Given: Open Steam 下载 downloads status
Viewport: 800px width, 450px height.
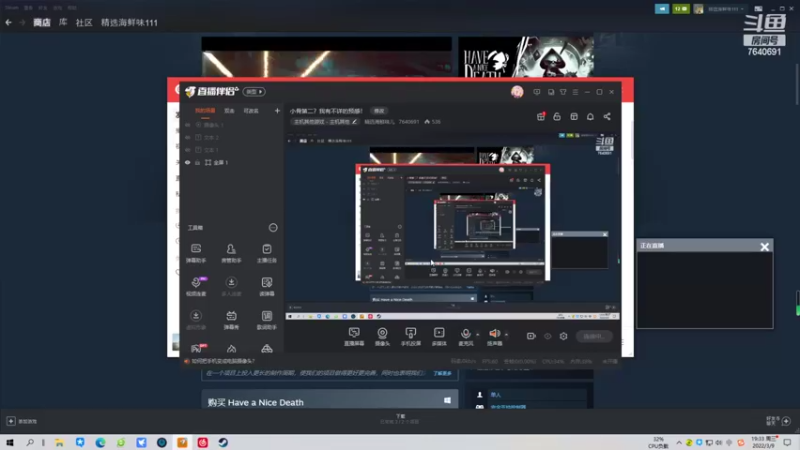Looking at the screenshot, I should [400, 419].
